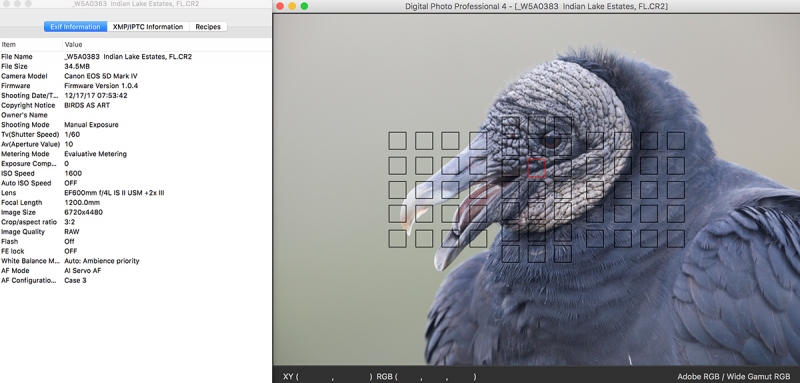Show the Recipes tab

(x=208, y=27)
